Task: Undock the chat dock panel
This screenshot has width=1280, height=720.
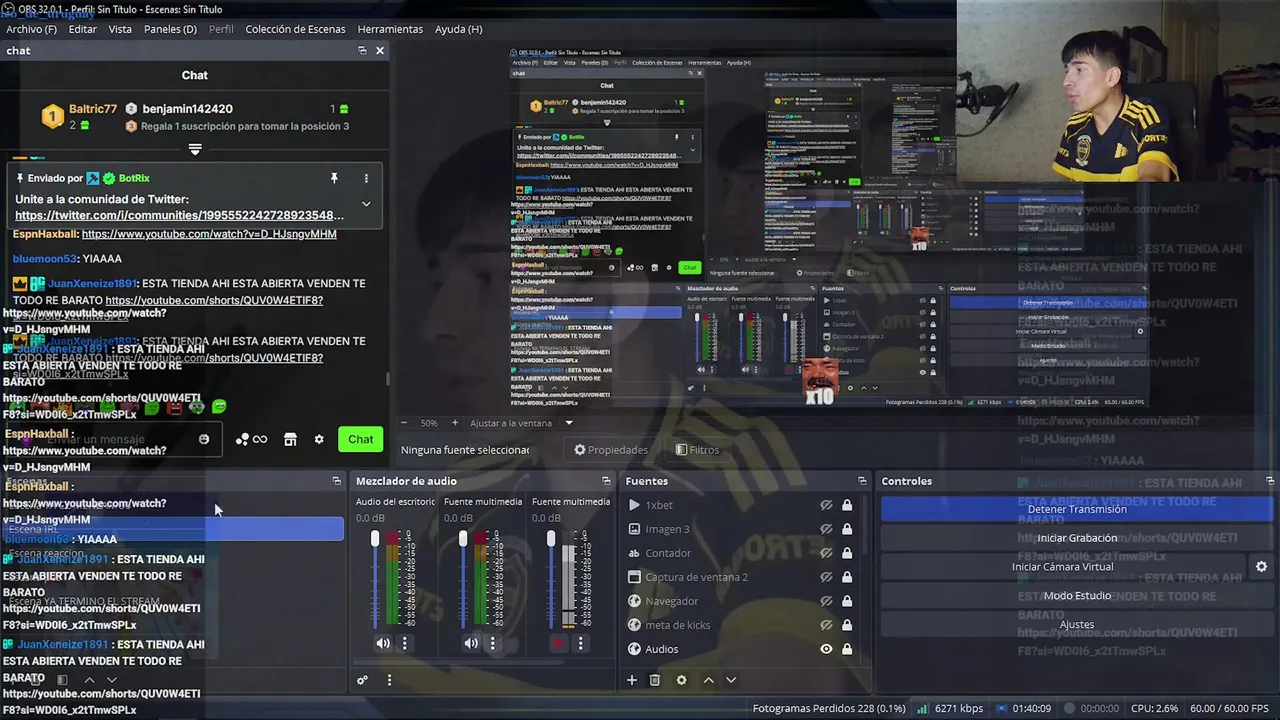Action: click(x=362, y=50)
